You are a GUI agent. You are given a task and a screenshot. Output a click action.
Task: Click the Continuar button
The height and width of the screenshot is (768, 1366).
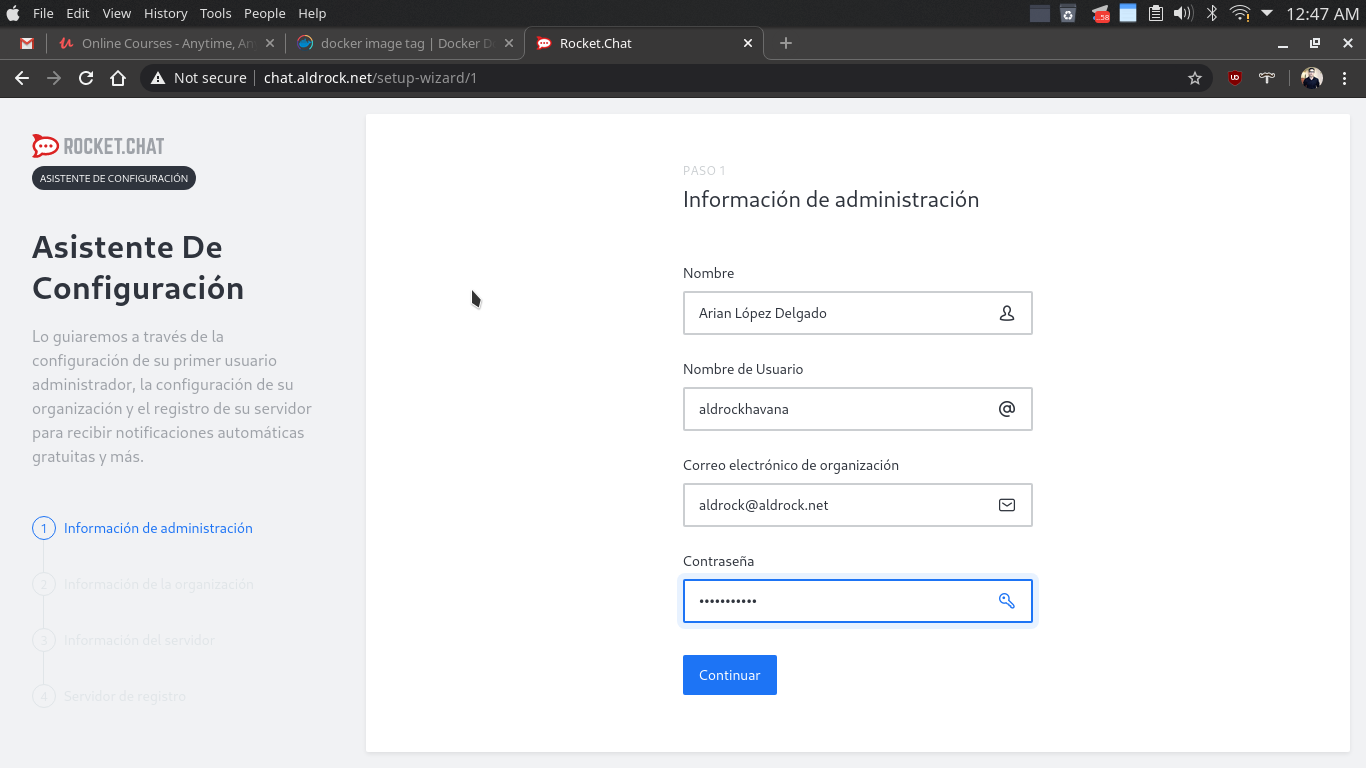(730, 675)
